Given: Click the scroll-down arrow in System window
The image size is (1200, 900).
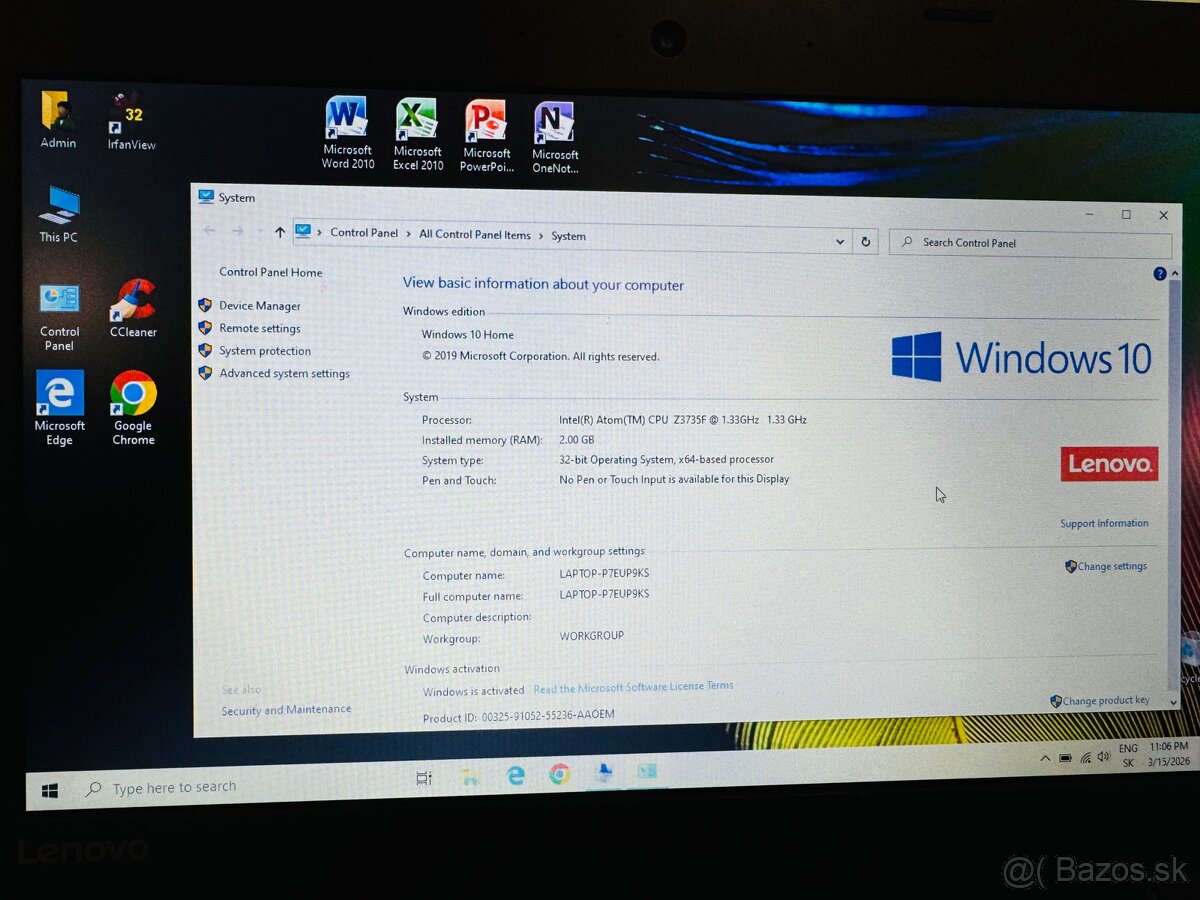Looking at the screenshot, I should (1172, 702).
